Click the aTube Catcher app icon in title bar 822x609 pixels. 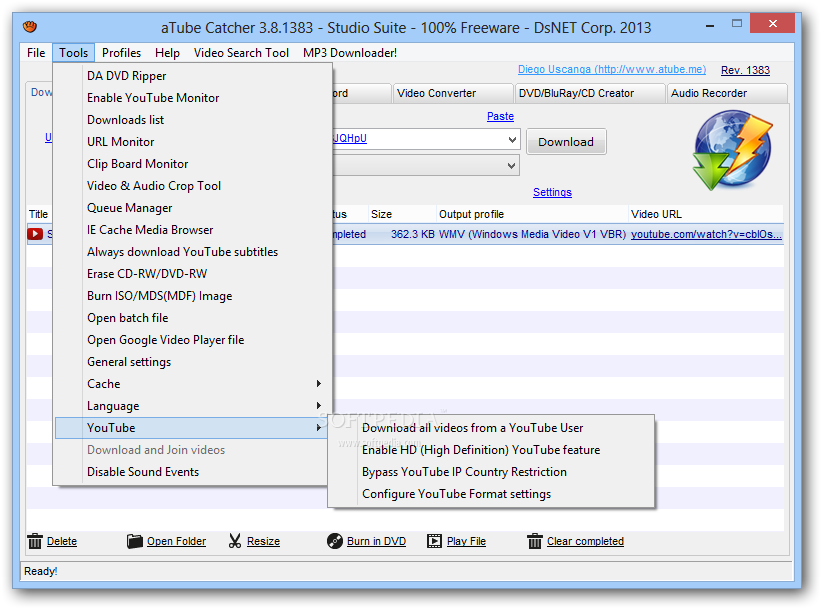pos(30,26)
